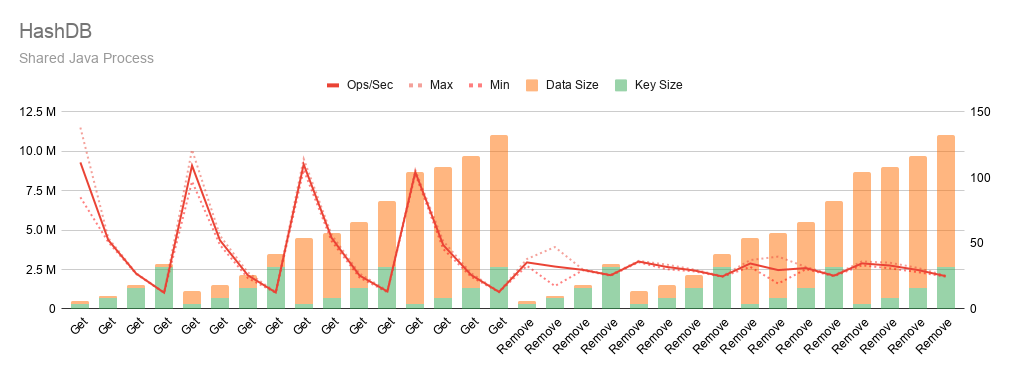Click the Ops/Sec legend line marker
This screenshot has width=1010, height=371.
coord(335,85)
